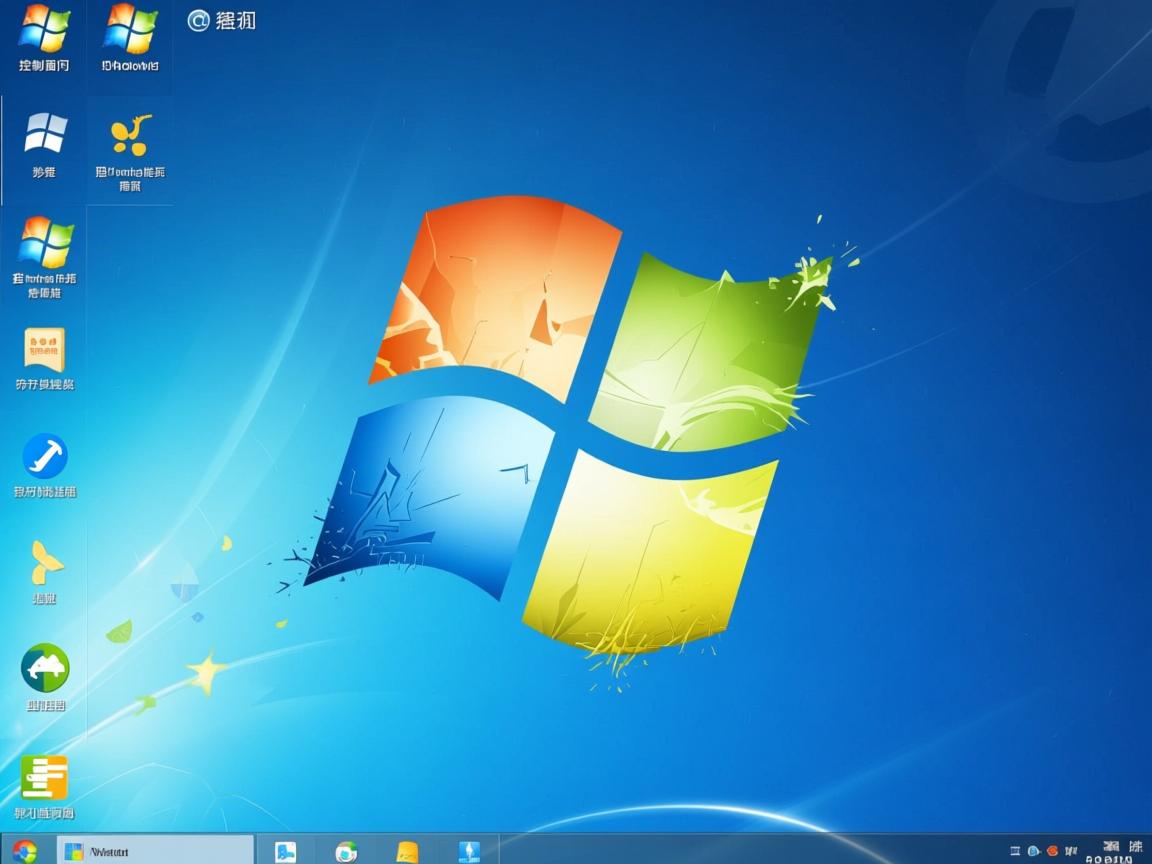Launch the green circle animal icon shortcut
The height and width of the screenshot is (864, 1152).
point(45,668)
